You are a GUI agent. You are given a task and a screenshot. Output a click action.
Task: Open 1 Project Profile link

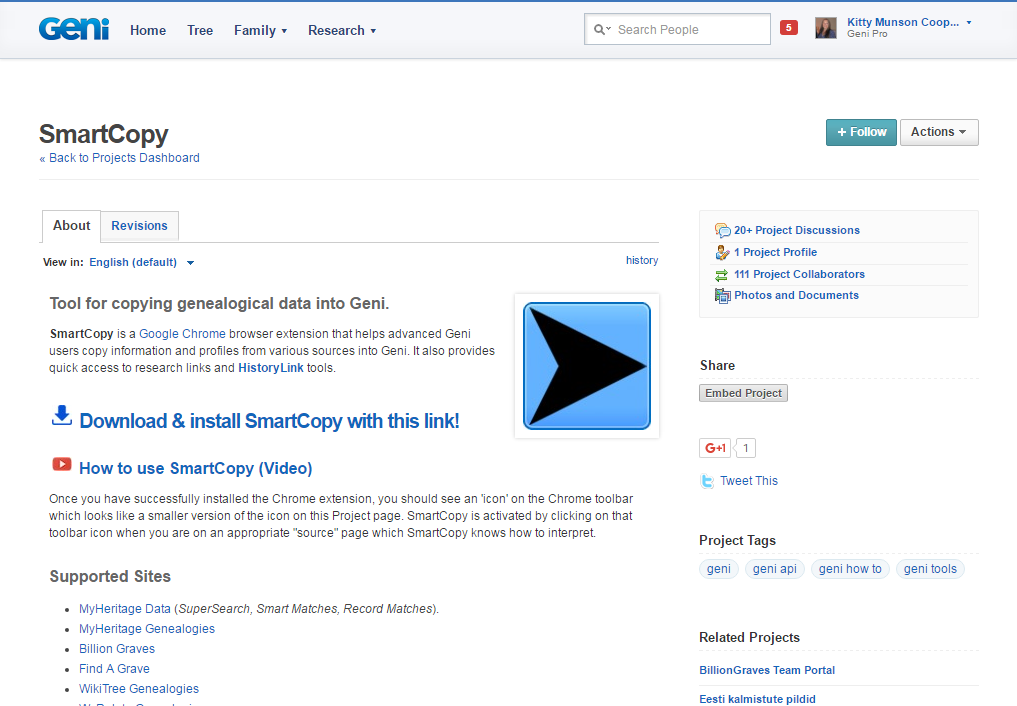point(775,252)
